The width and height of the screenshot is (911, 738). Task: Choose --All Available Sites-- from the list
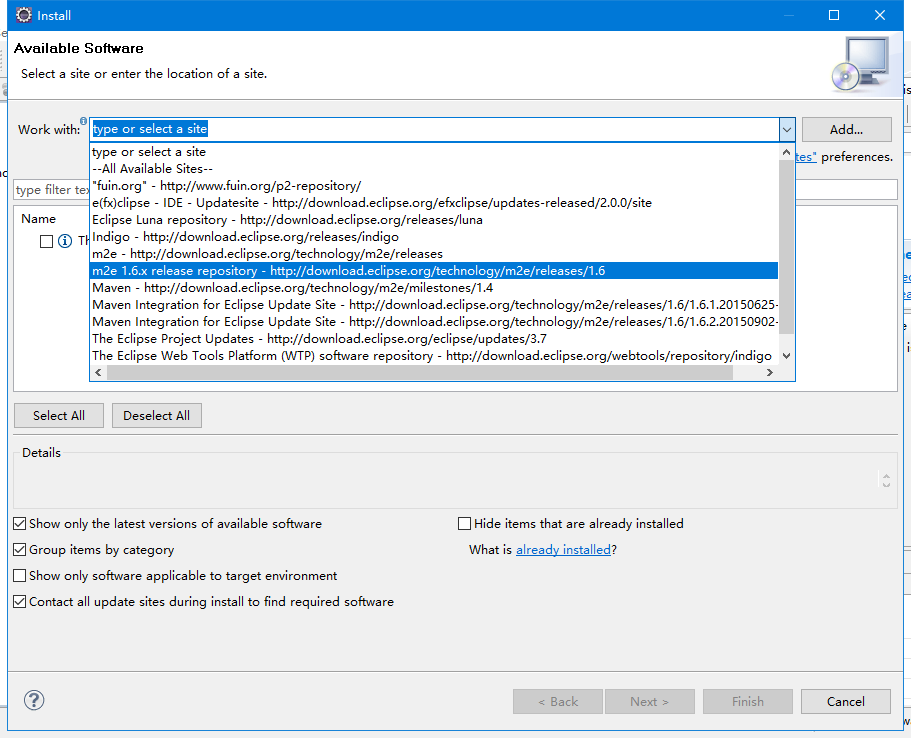point(434,169)
